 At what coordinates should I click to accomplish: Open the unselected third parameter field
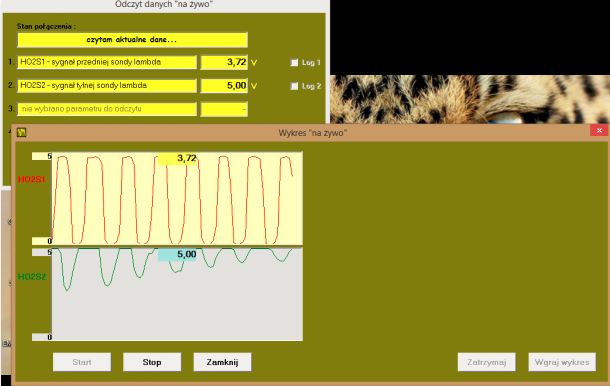tap(107, 109)
